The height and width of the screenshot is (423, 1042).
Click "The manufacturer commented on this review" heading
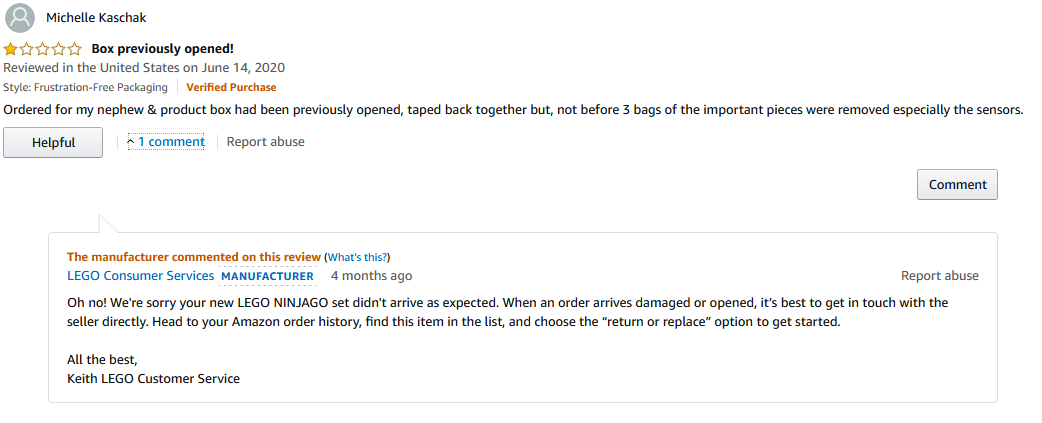(x=194, y=257)
